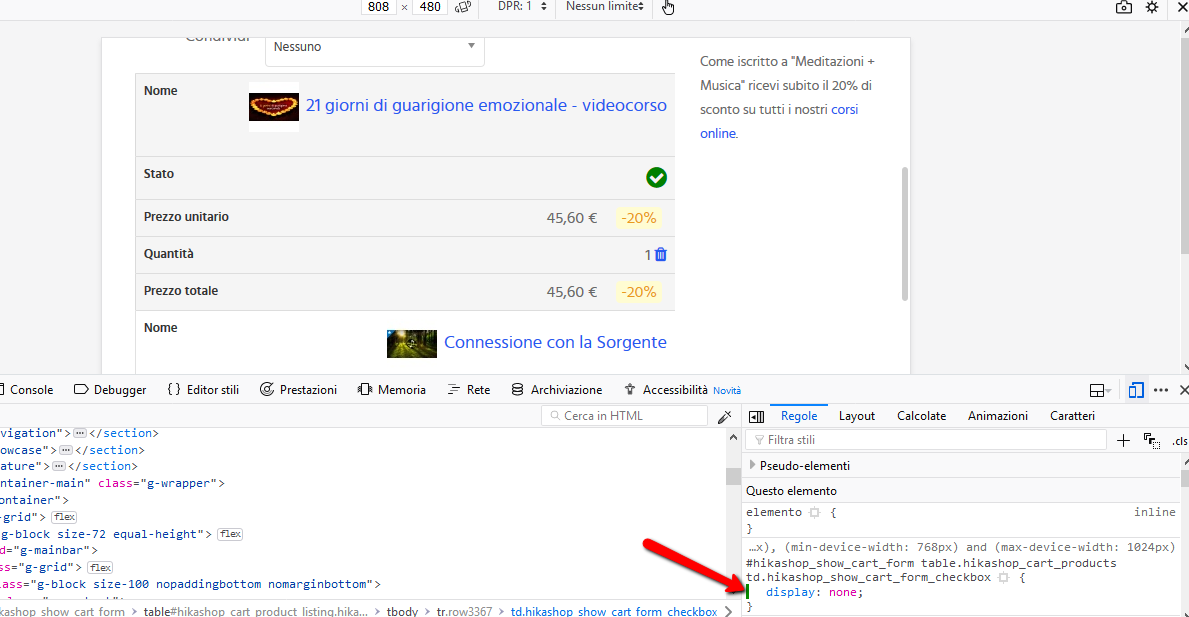Click the eyedropper tool in inspector
1189x617 pixels.
coord(725,416)
